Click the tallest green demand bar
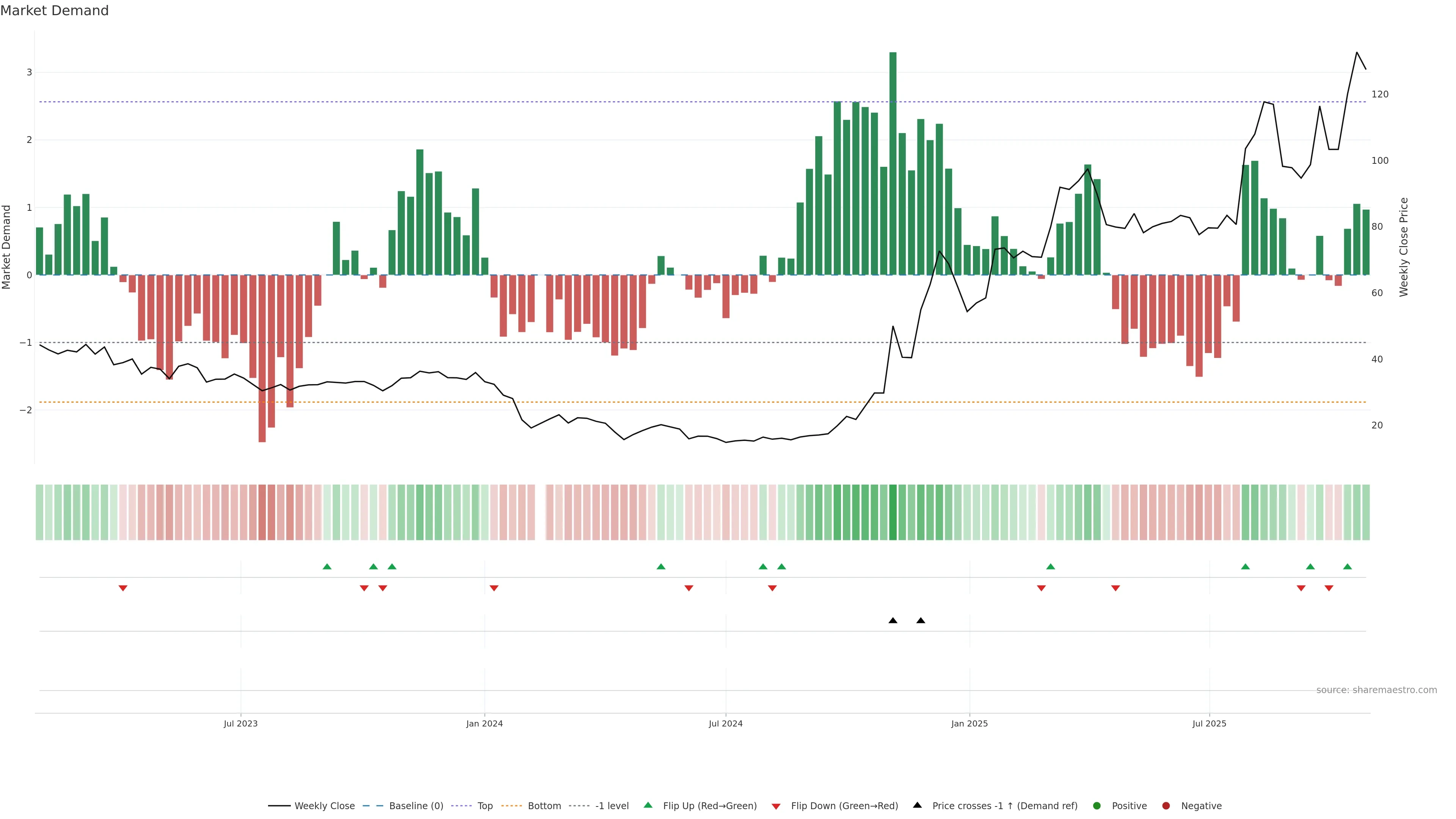Image resolution: width=1456 pixels, height=819 pixels. (x=893, y=164)
